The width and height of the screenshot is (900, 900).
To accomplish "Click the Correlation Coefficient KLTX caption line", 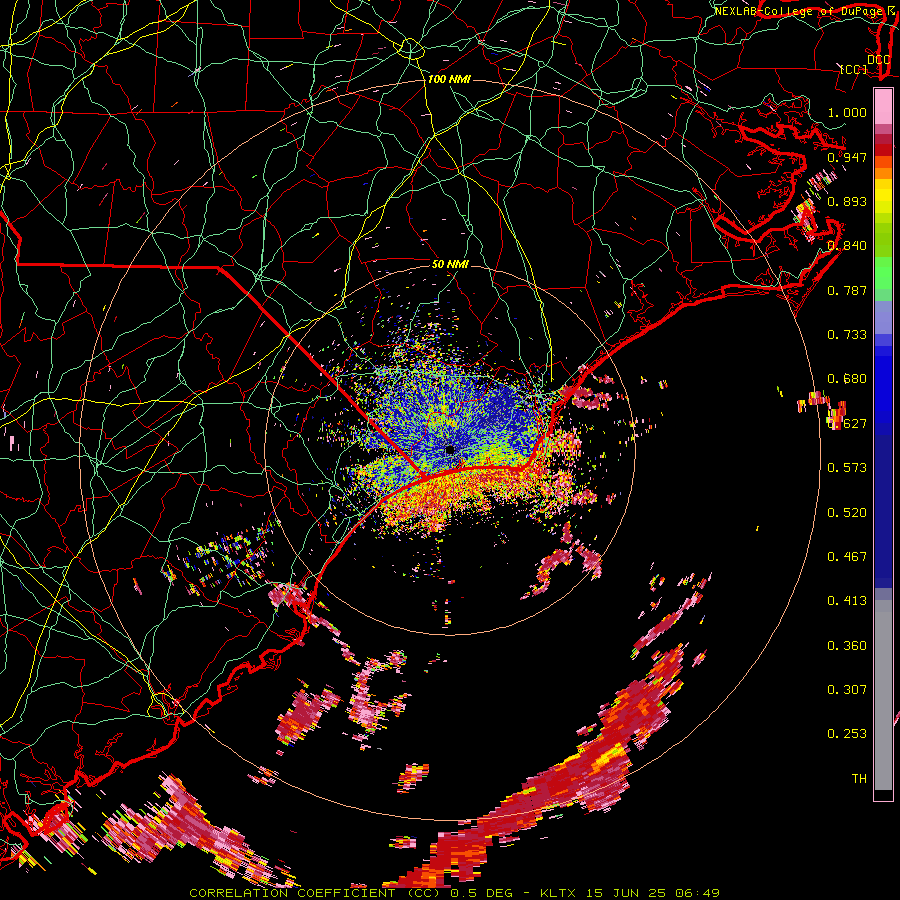I will [454, 893].
